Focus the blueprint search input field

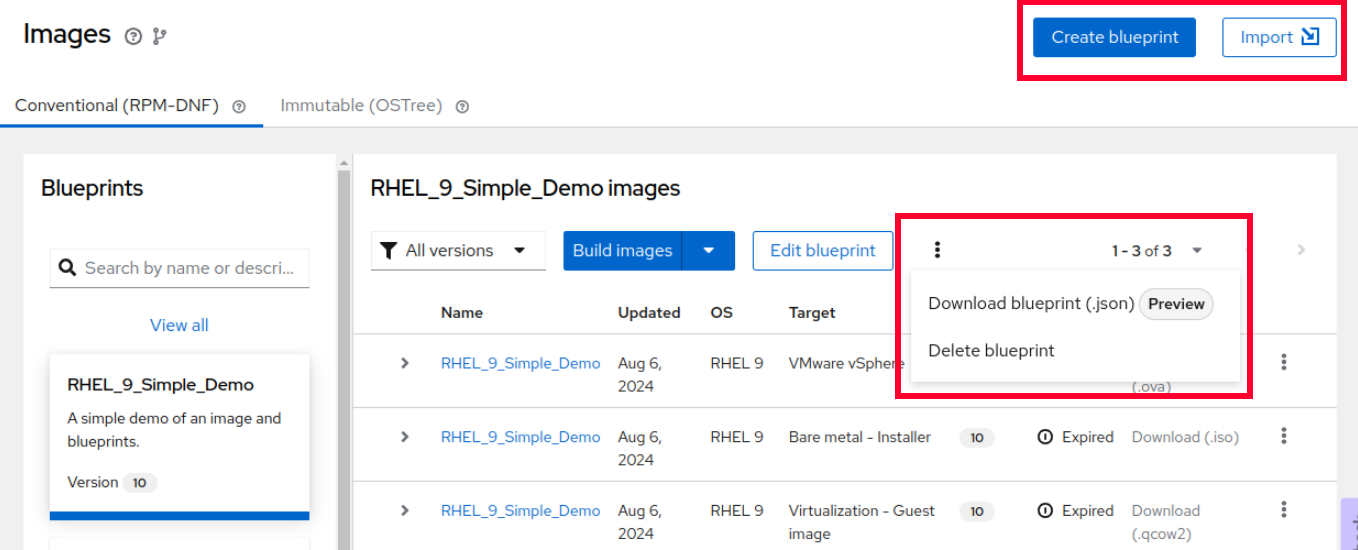tap(192, 268)
